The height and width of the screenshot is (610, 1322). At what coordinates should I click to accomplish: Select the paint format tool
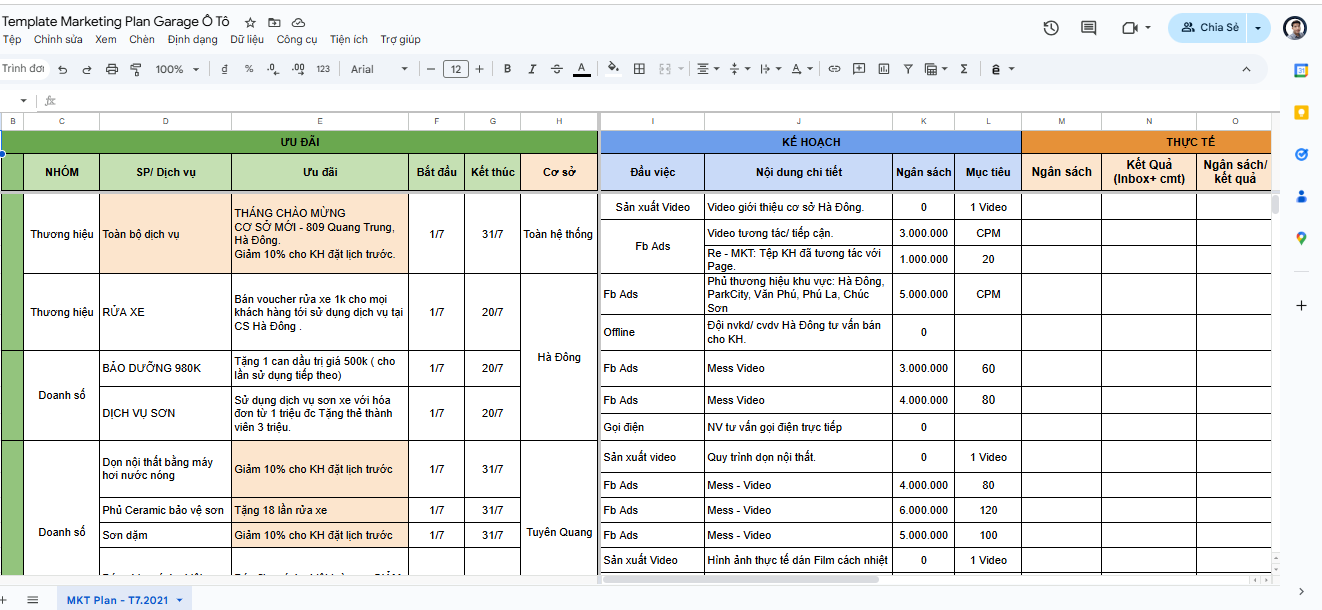(x=136, y=69)
